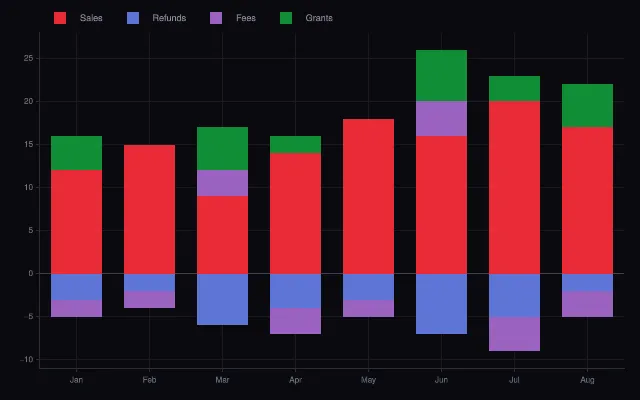Select the red Sales bar for Jul
Image resolution: width=640 pixels, height=400 pixels.
coord(514,187)
